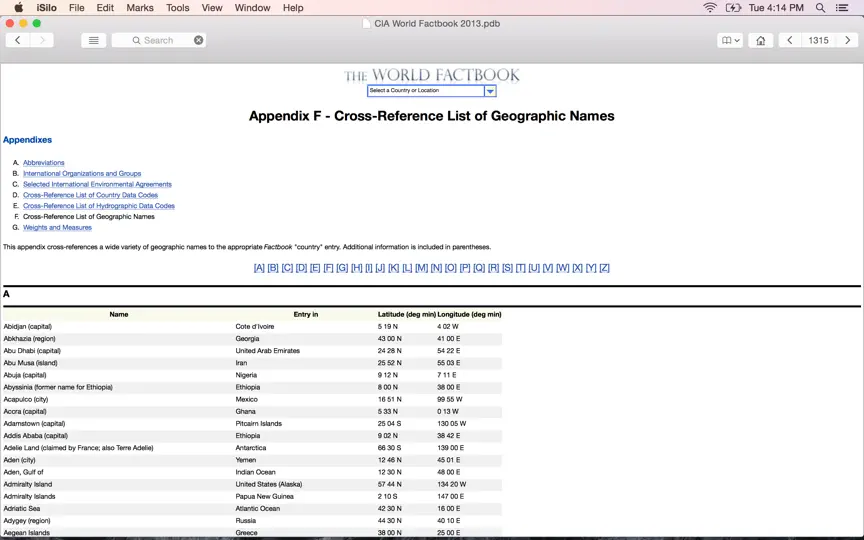
Task: Open the Wi-Fi status menu
Action: pos(710,8)
